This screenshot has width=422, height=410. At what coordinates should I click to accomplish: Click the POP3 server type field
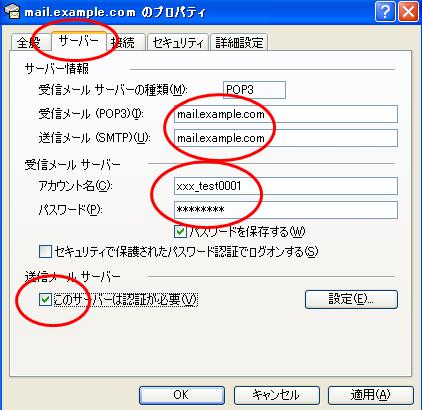254,90
